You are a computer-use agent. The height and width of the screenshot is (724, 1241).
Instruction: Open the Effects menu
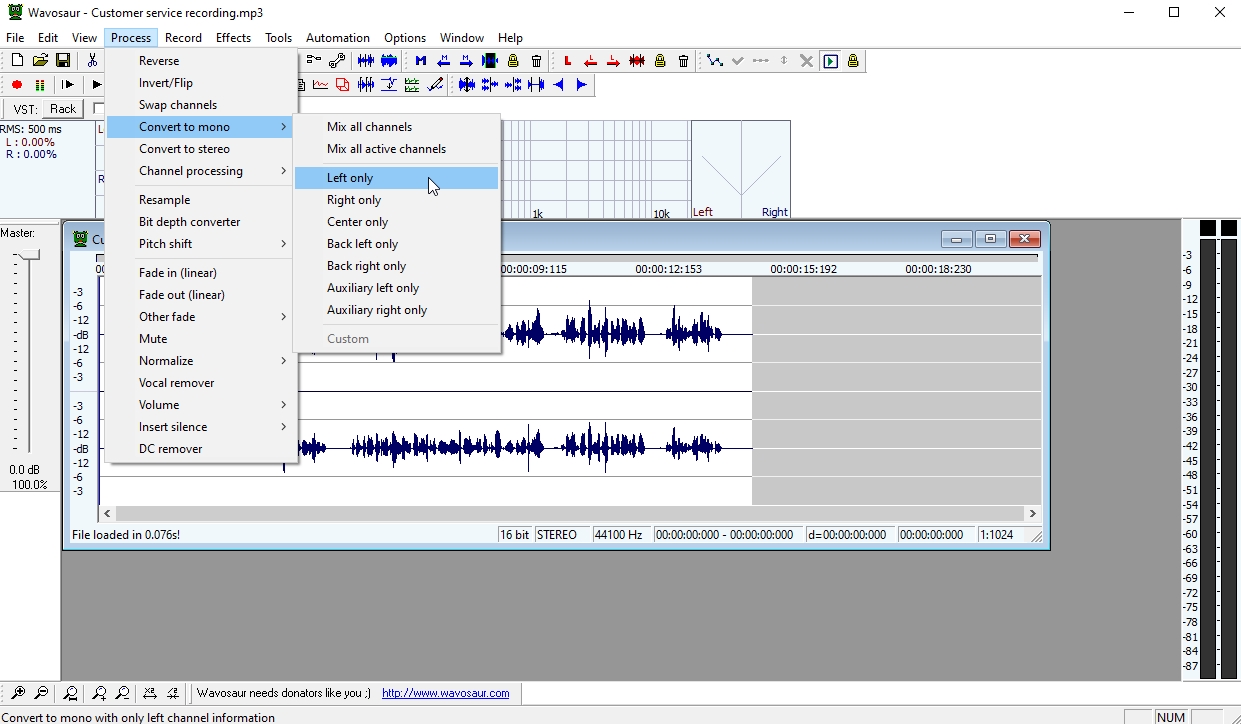[233, 38]
